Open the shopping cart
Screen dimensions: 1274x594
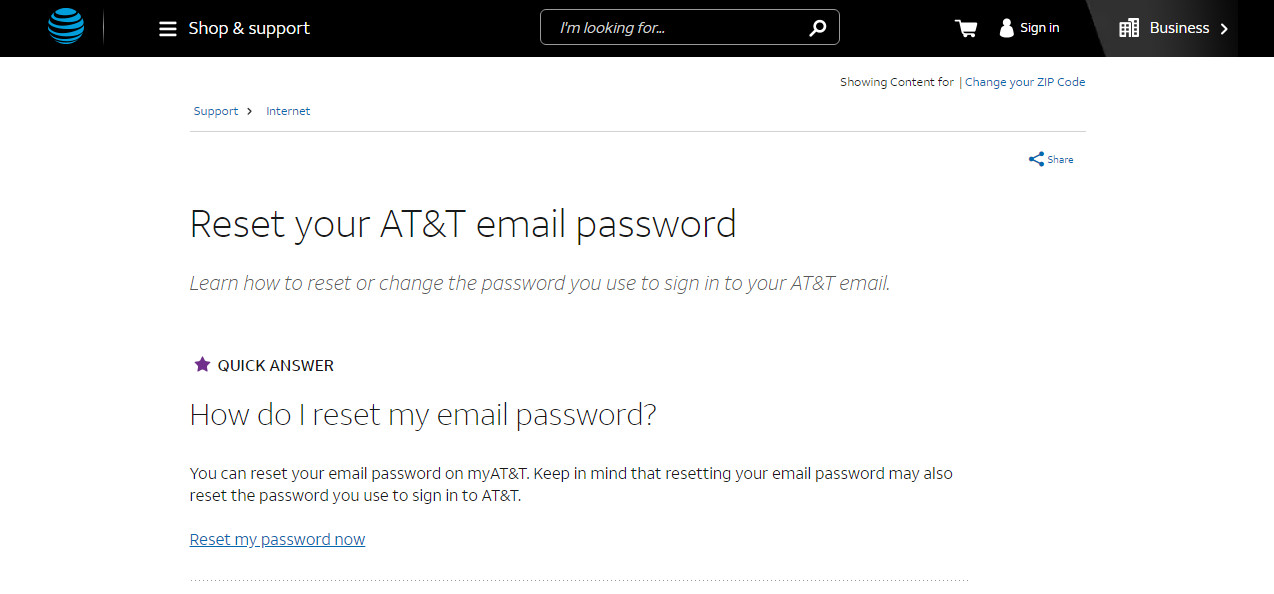(965, 28)
